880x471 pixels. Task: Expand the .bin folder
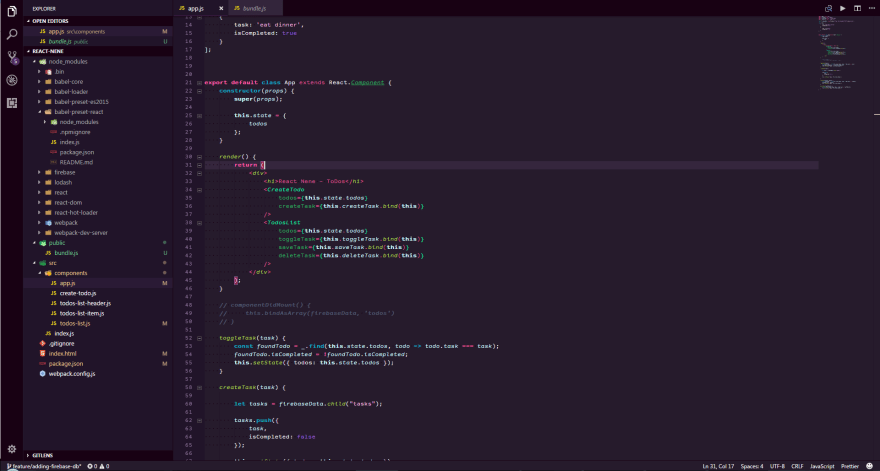coord(98,71)
